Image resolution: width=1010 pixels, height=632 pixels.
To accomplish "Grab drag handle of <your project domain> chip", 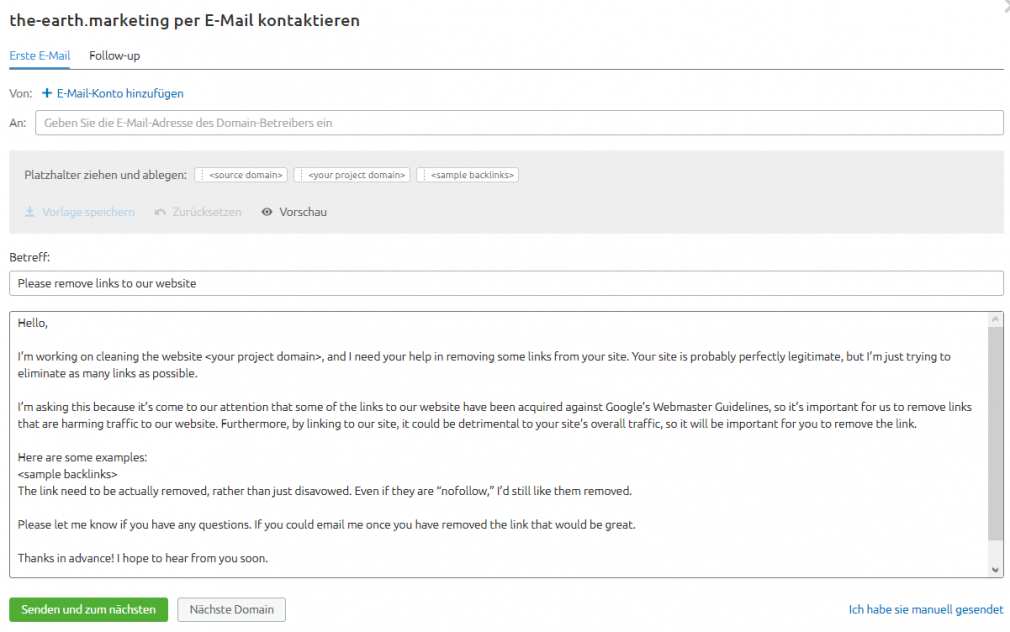I will click(x=301, y=175).
